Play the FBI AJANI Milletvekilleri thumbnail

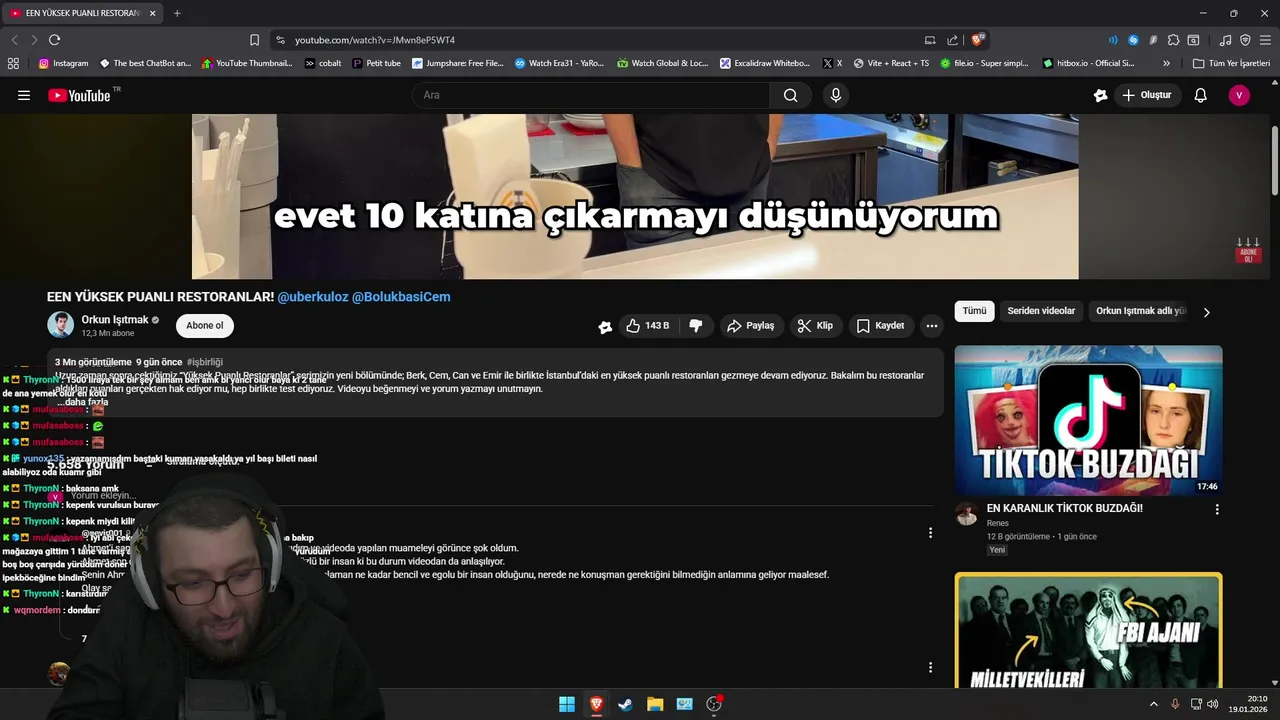click(x=1088, y=630)
